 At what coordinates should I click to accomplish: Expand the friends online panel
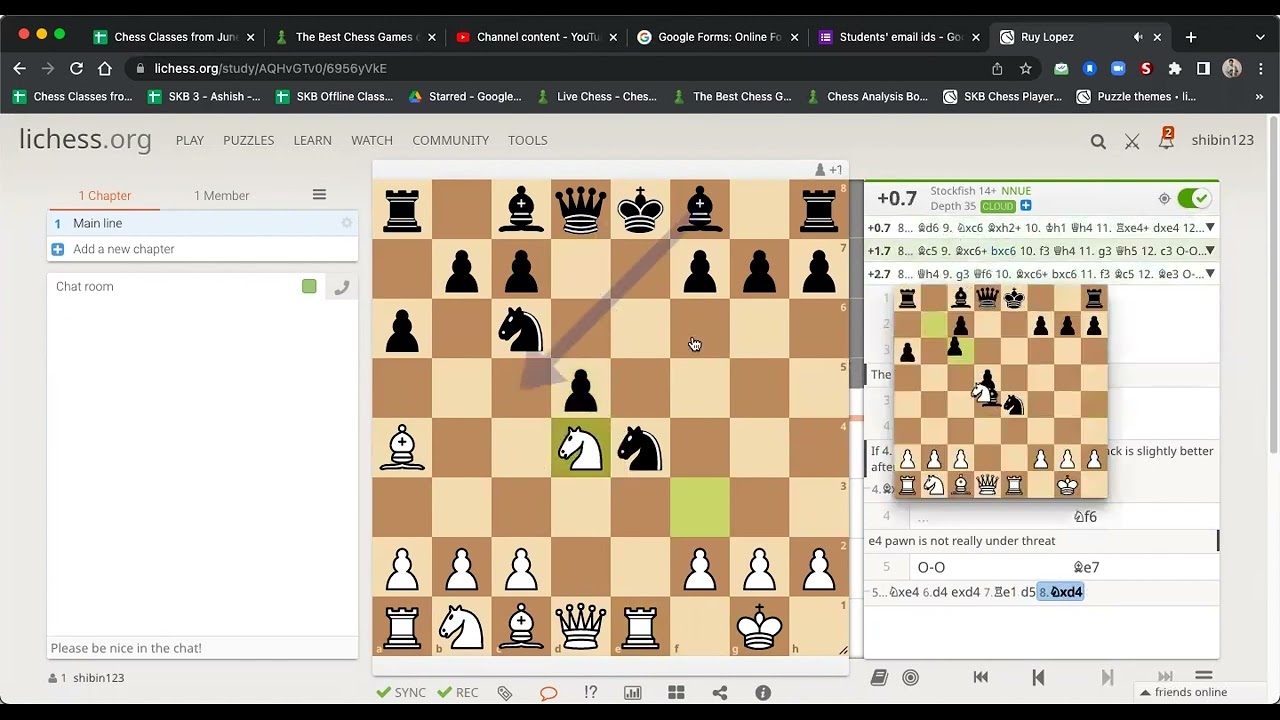(1183, 692)
